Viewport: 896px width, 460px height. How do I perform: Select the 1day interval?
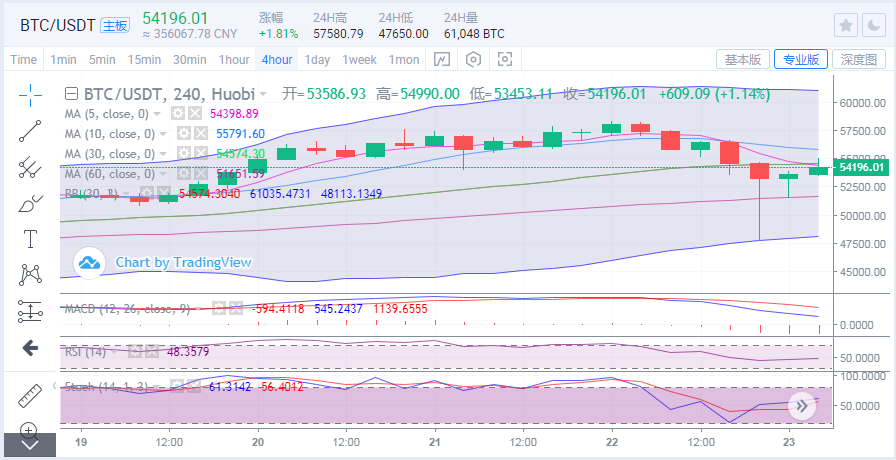(x=317, y=59)
